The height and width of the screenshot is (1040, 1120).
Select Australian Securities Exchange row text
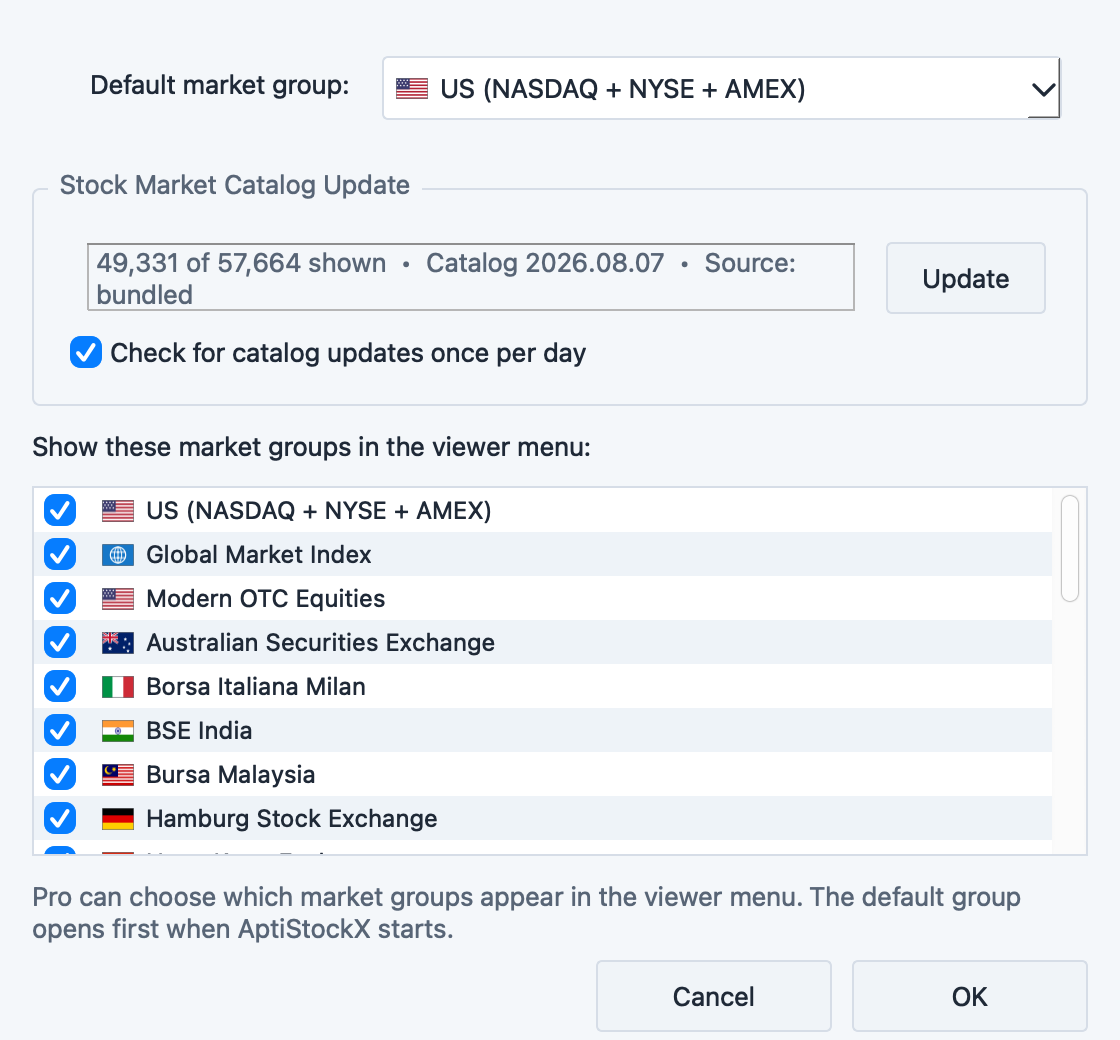[x=321, y=643]
